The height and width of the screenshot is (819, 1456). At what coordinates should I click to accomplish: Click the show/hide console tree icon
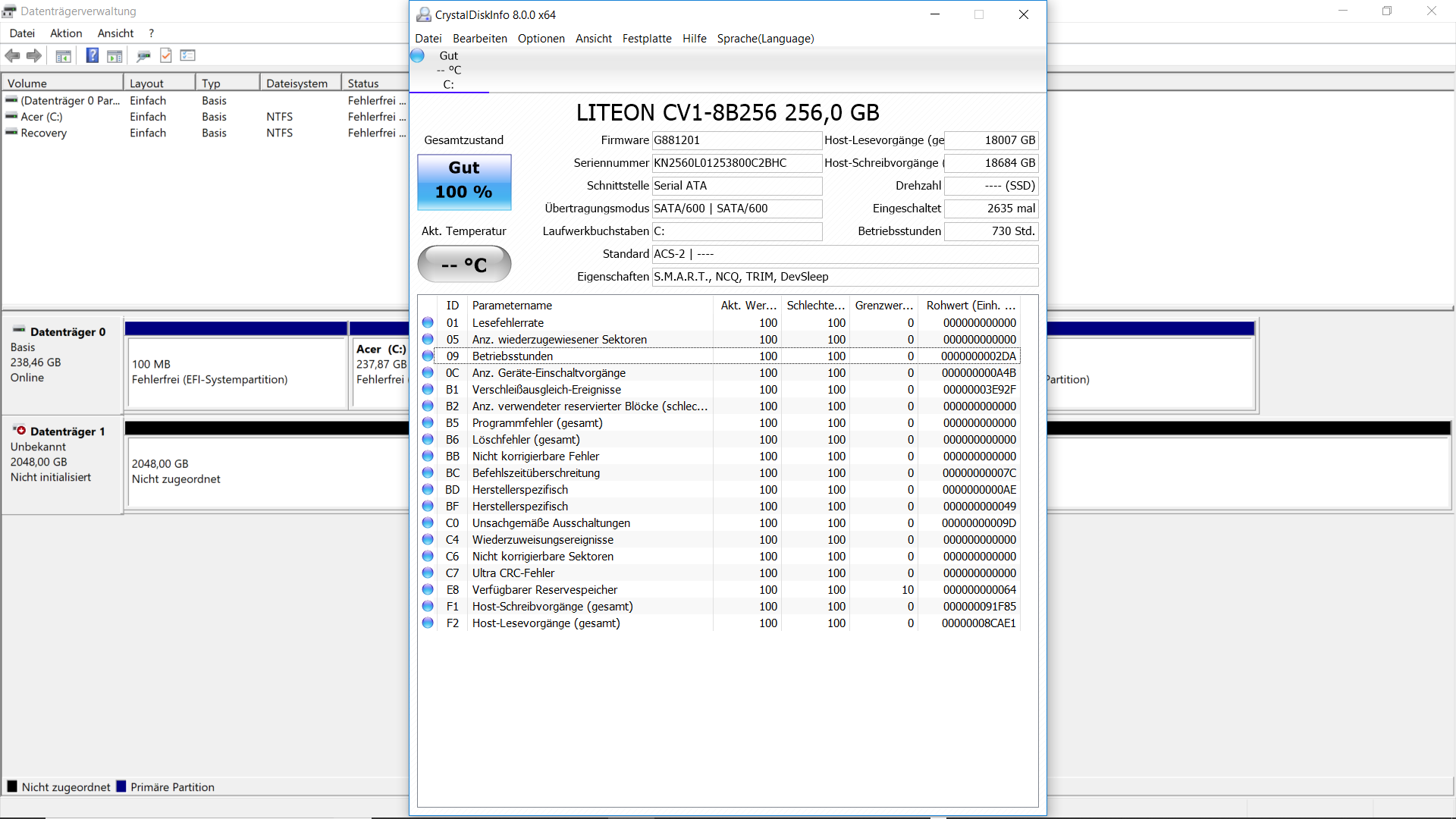pyautogui.click(x=64, y=55)
